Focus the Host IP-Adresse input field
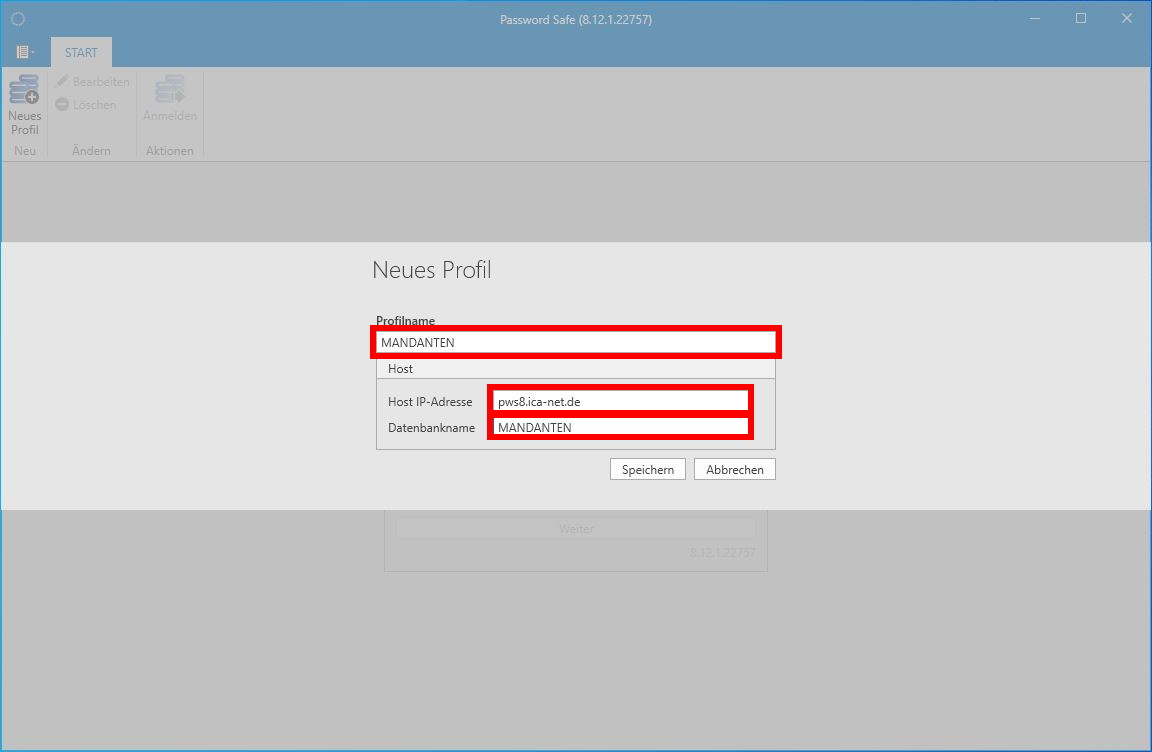The height and width of the screenshot is (752, 1152). [x=620, y=401]
